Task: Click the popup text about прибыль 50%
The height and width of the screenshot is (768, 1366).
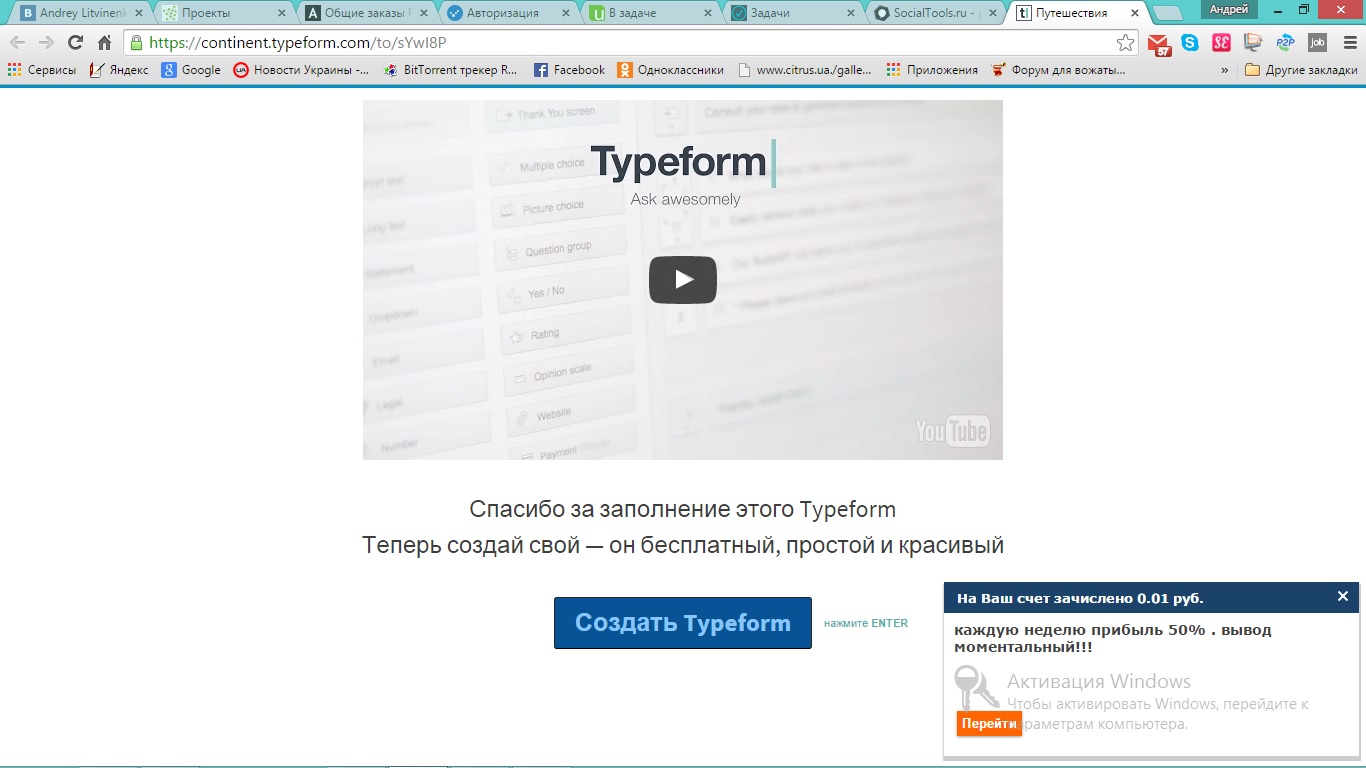Action: click(x=1113, y=638)
